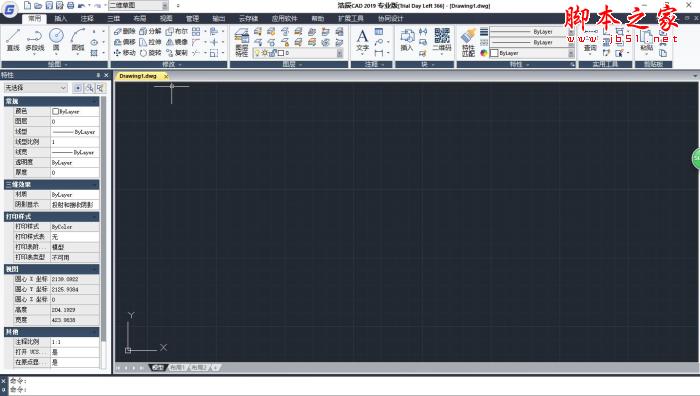700x396 pixels.
Task: Click the 拉伸 stretch tool
Action: 150,42
